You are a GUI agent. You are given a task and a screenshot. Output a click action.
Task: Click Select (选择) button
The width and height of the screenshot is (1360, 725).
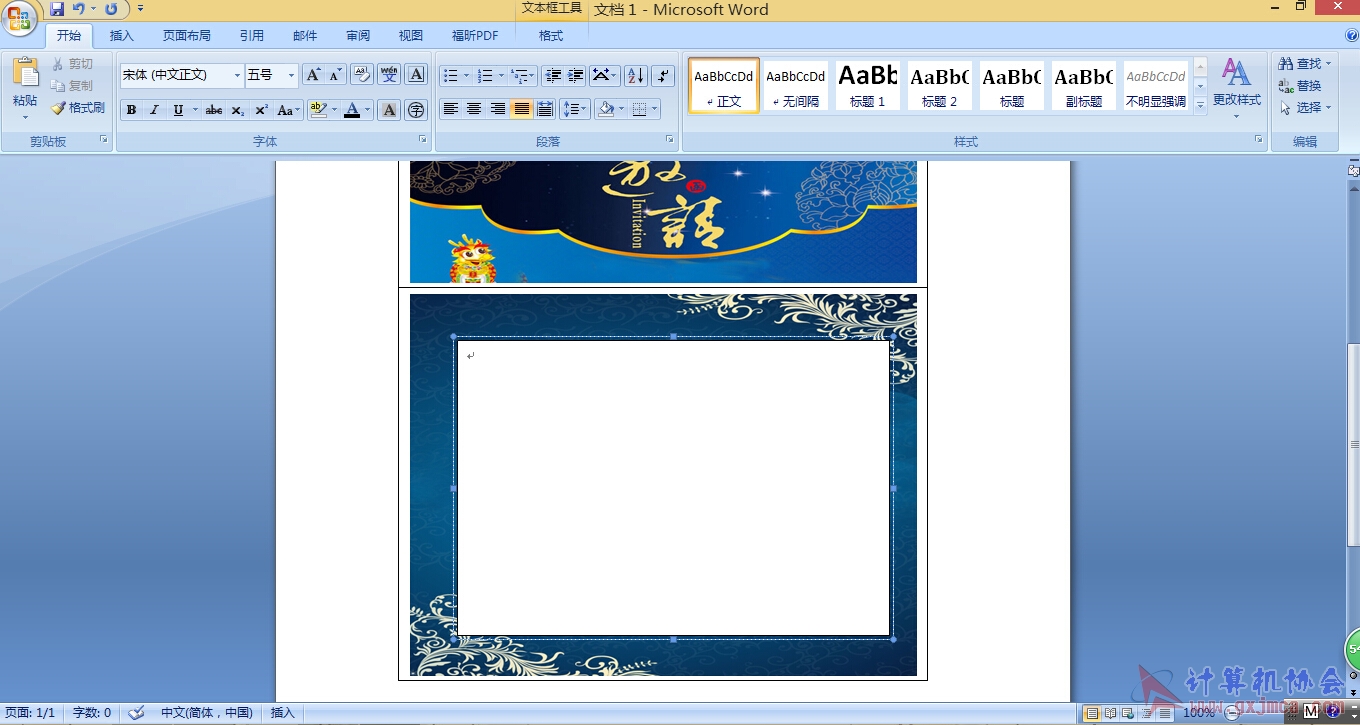[1304, 108]
